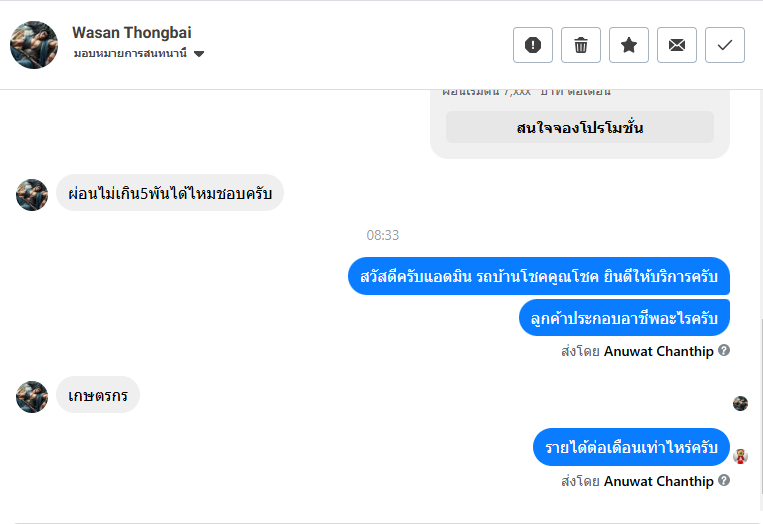Click the สนใจจองโปรโมชั่น button
The image size is (763, 524).
point(580,127)
